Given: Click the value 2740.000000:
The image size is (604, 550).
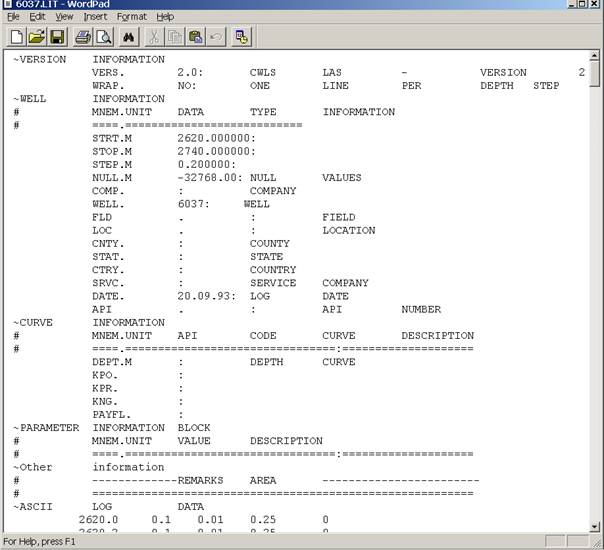Looking at the screenshot, I should pos(216,151).
